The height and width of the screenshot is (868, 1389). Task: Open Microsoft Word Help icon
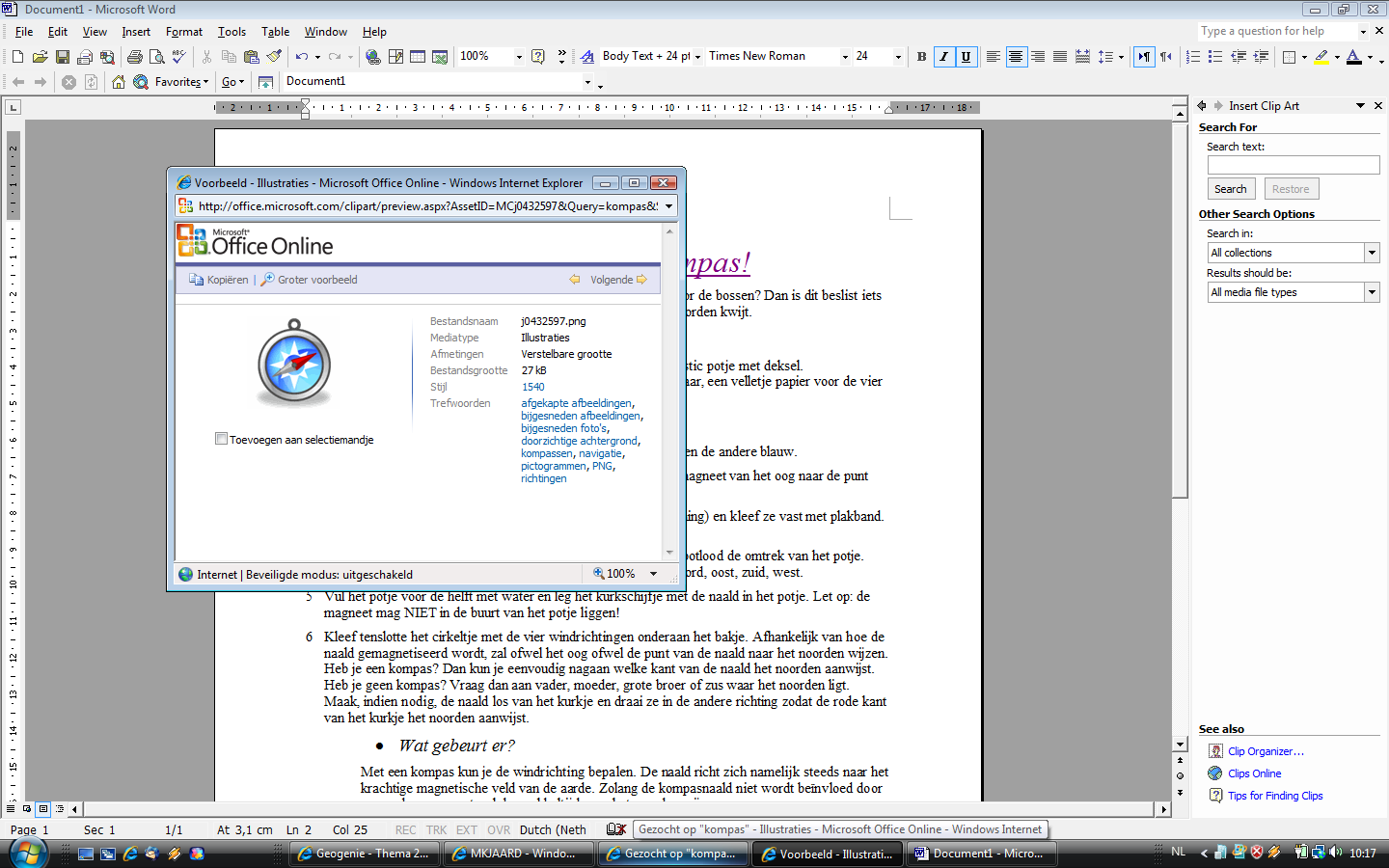point(538,57)
